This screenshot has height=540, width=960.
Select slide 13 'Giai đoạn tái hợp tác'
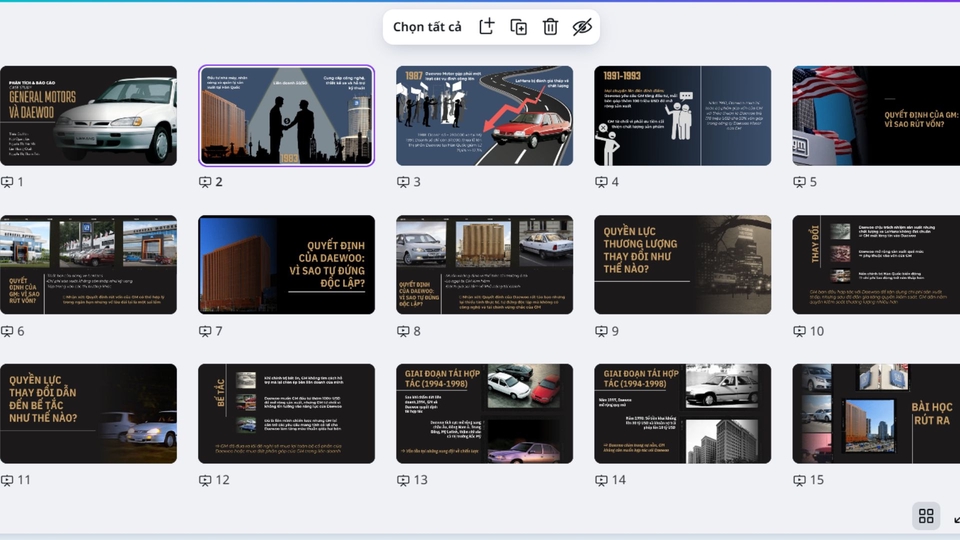[484, 414]
